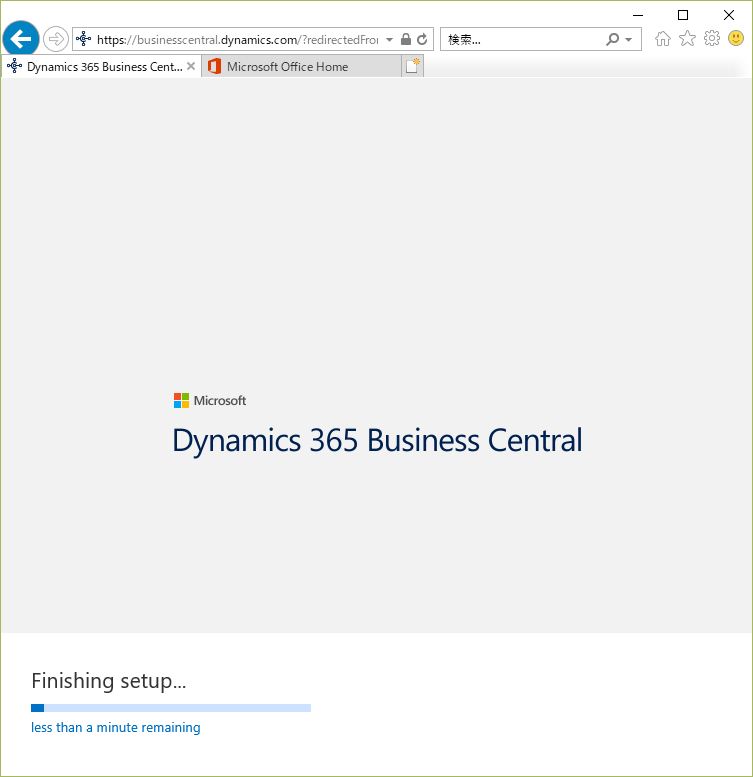Click the Finishing setup progress bar
Image resolution: width=753 pixels, height=777 pixels.
pos(171,708)
